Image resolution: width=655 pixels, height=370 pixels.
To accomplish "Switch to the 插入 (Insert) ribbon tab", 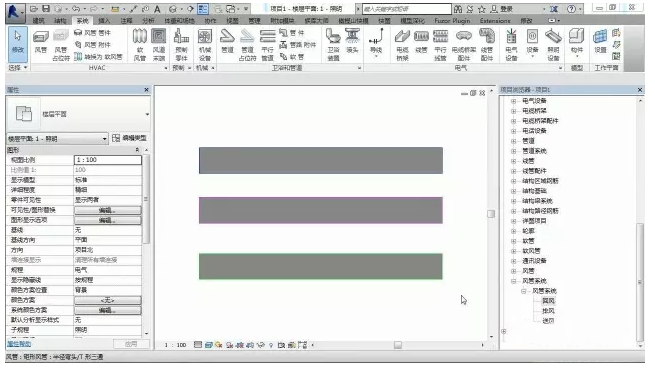I will coord(104,20).
